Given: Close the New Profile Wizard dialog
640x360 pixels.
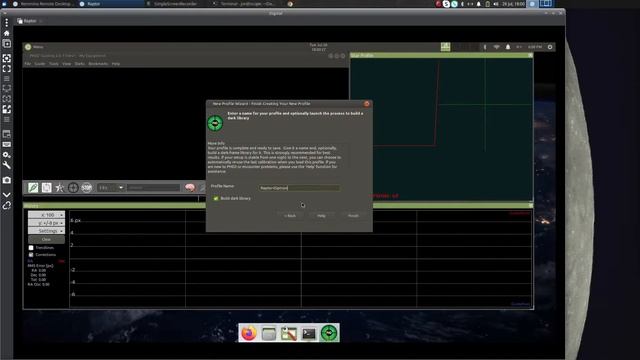Looking at the screenshot, I should click(x=367, y=104).
